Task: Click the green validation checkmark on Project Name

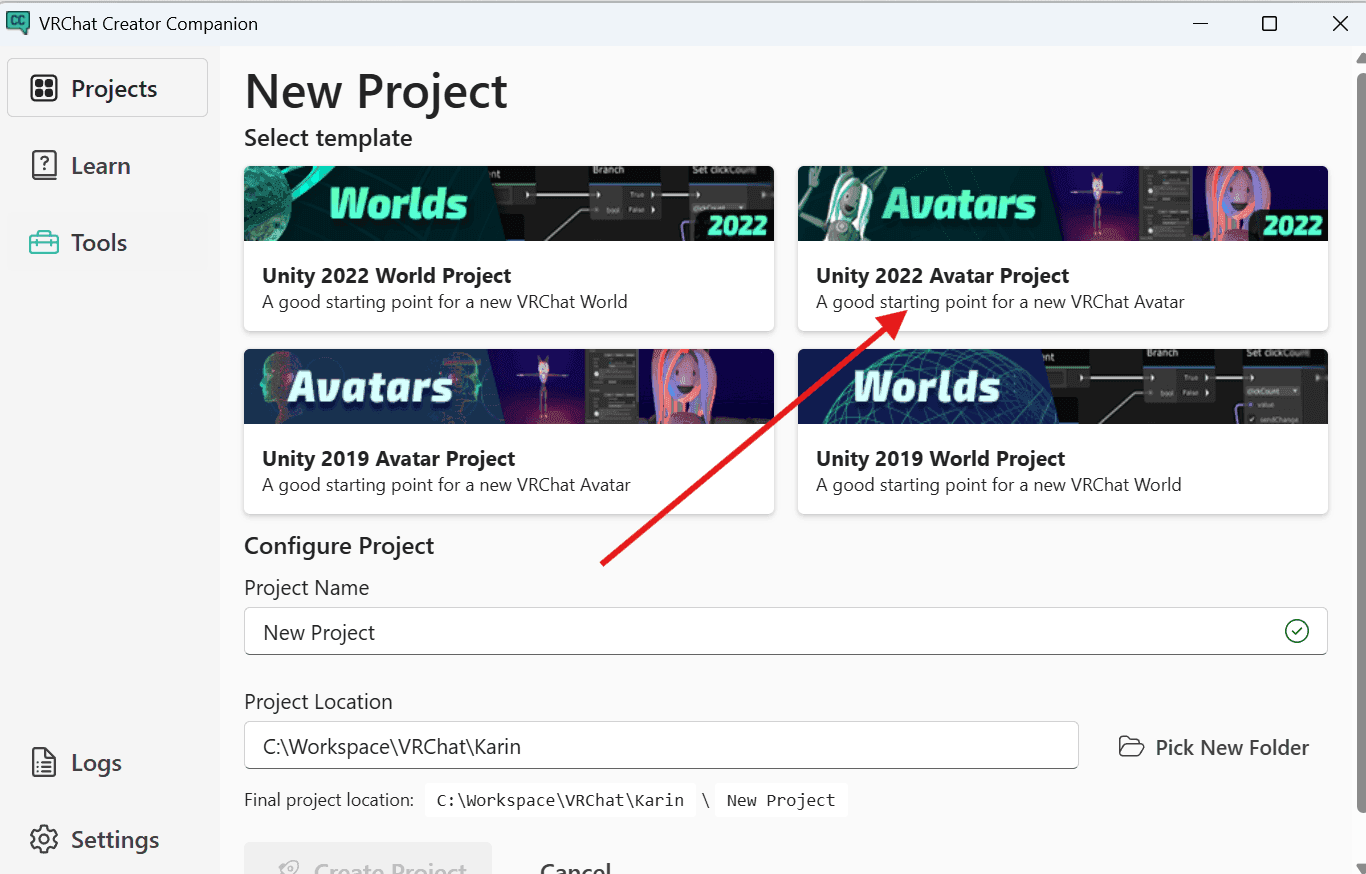Action: coord(1297,631)
